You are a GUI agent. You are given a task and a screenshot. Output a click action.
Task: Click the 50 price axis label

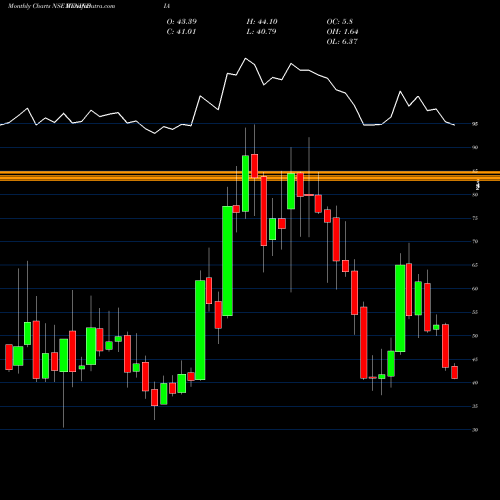click(x=475, y=336)
